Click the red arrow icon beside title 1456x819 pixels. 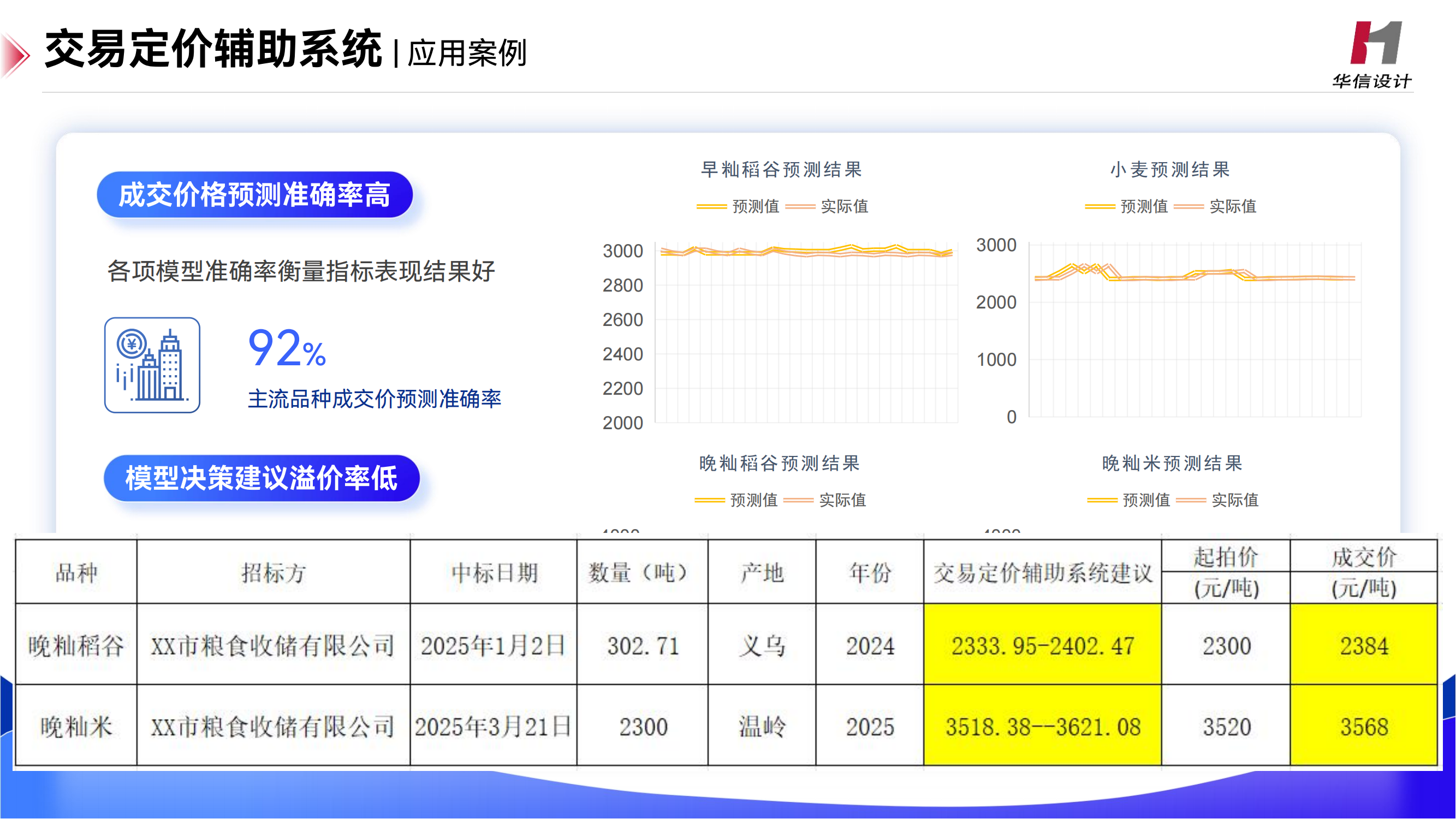[x=16, y=55]
